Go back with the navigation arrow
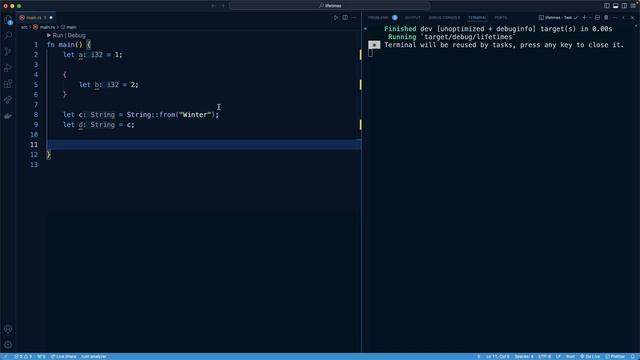 [213, 6]
